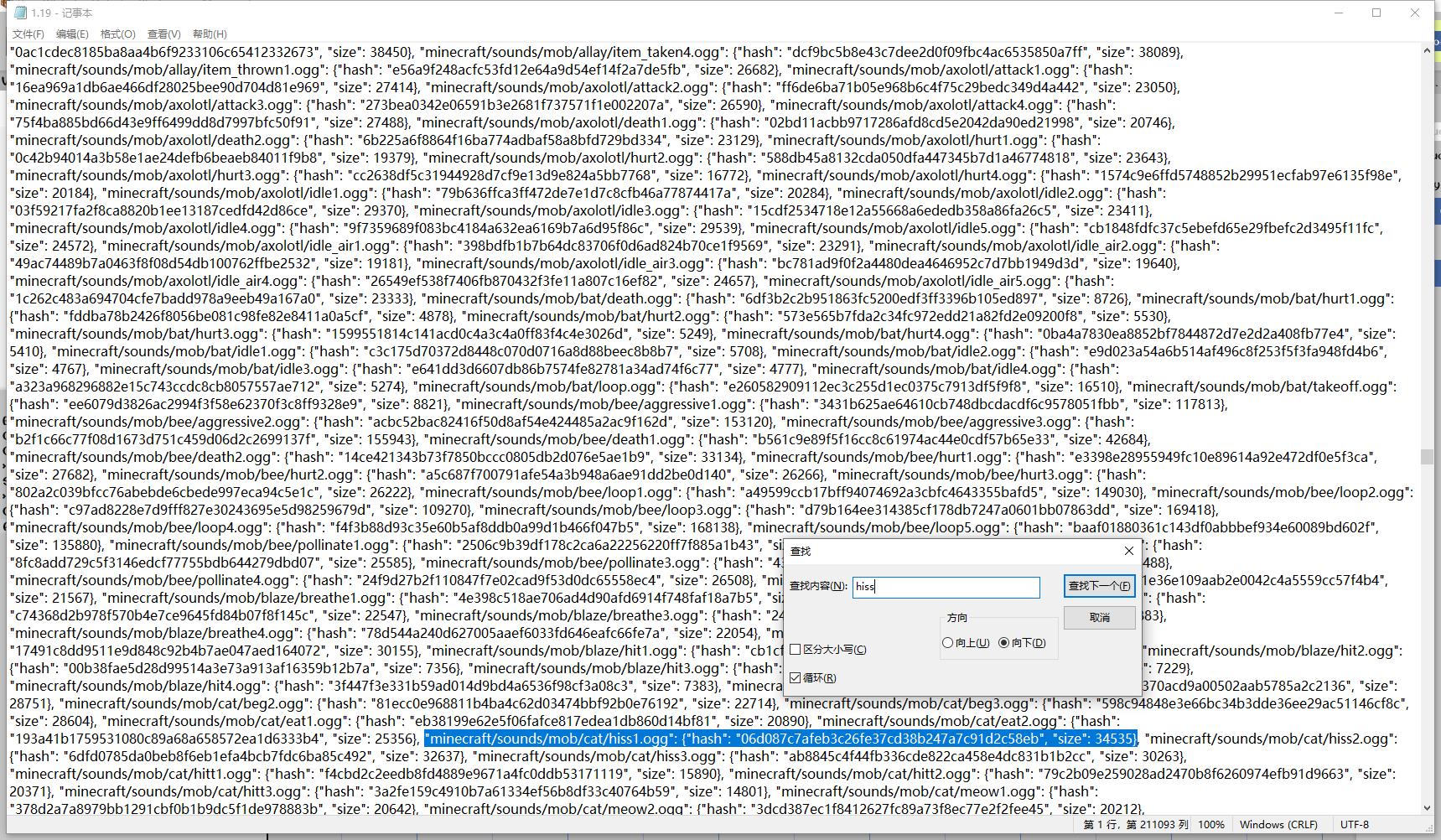Focus the 查找内容 search input field
The width and height of the screenshot is (1441, 840).
pyautogui.click(x=946, y=587)
